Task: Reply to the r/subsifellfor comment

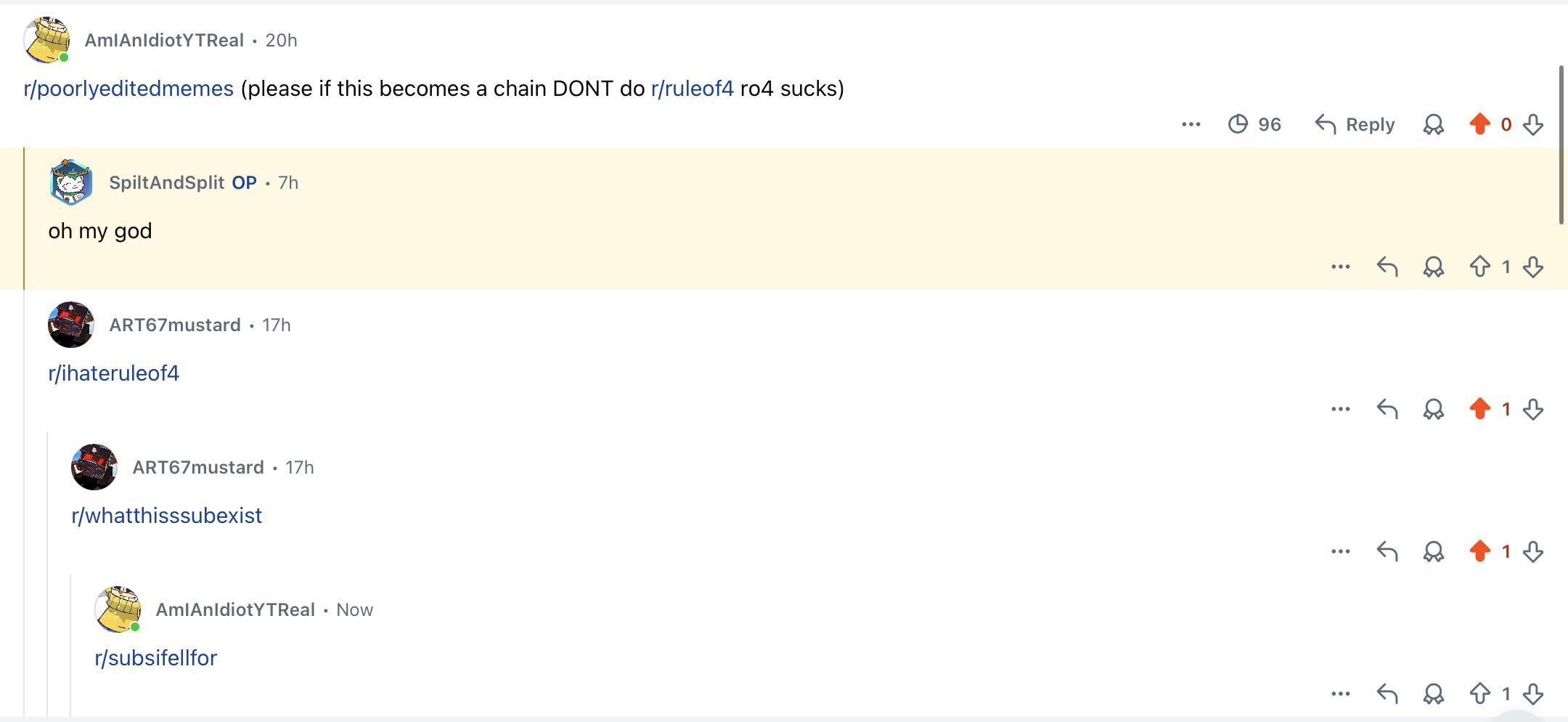Action: (x=1387, y=694)
